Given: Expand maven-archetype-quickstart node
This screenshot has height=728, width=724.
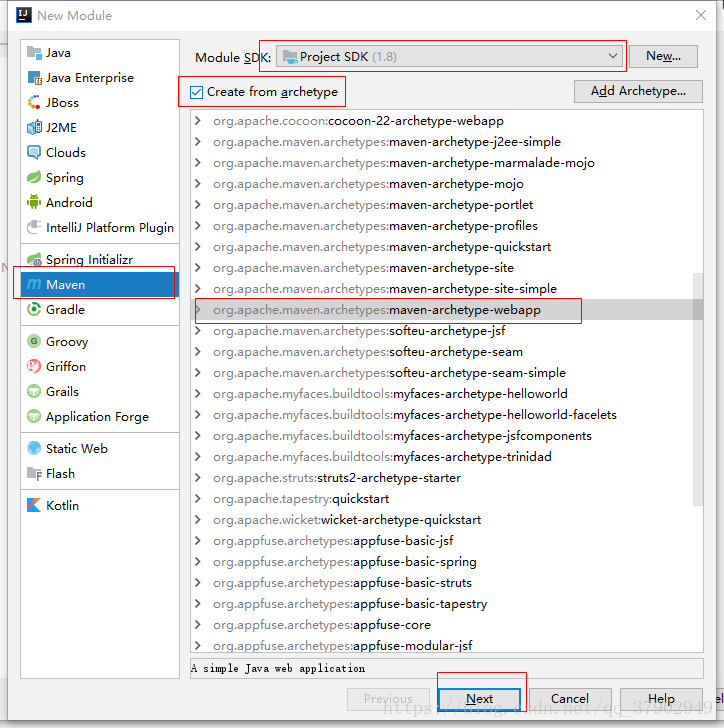Looking at the screenshot, I should tap(198, 247).
